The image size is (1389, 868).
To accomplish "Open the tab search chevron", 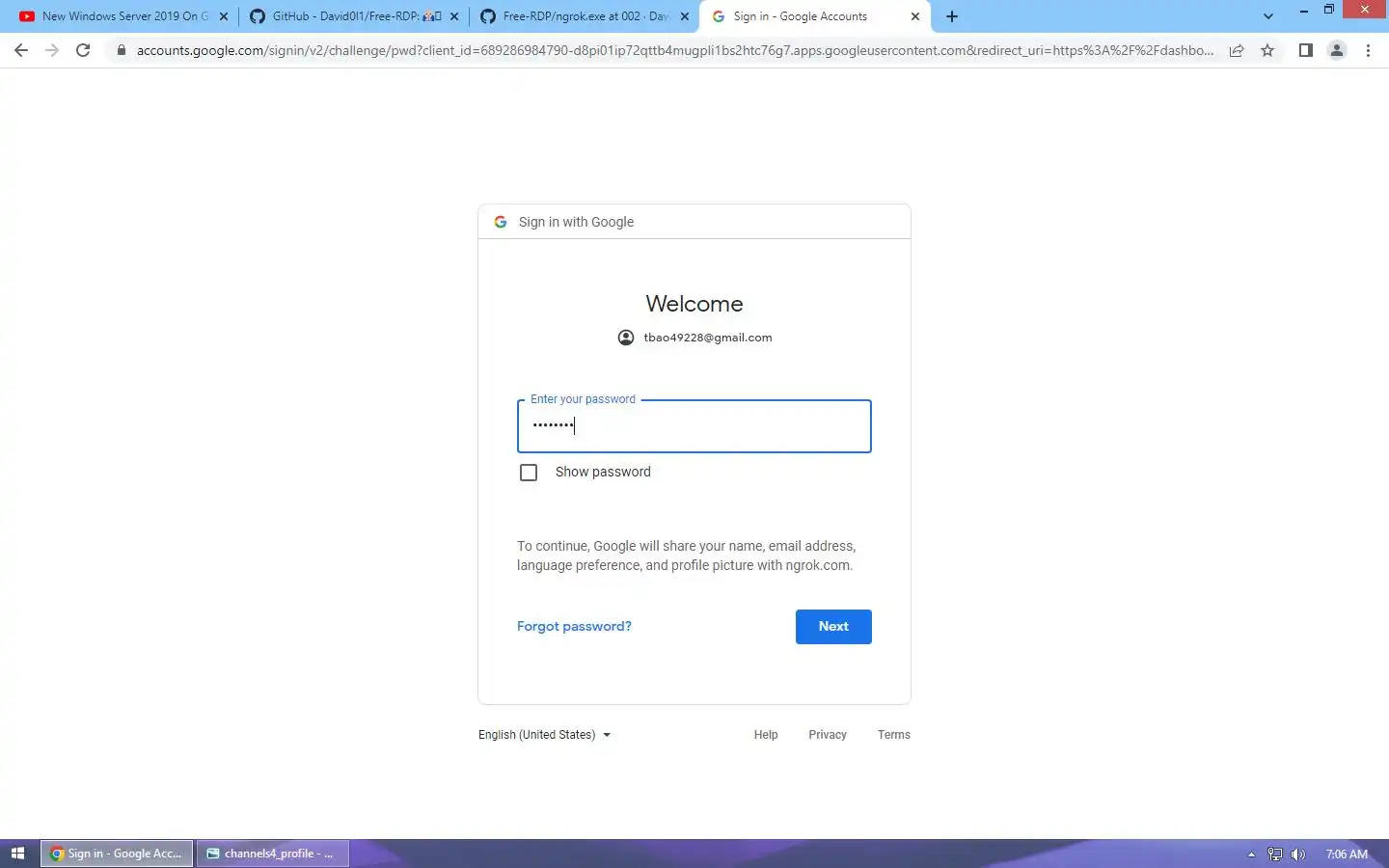I will 1268,16.
